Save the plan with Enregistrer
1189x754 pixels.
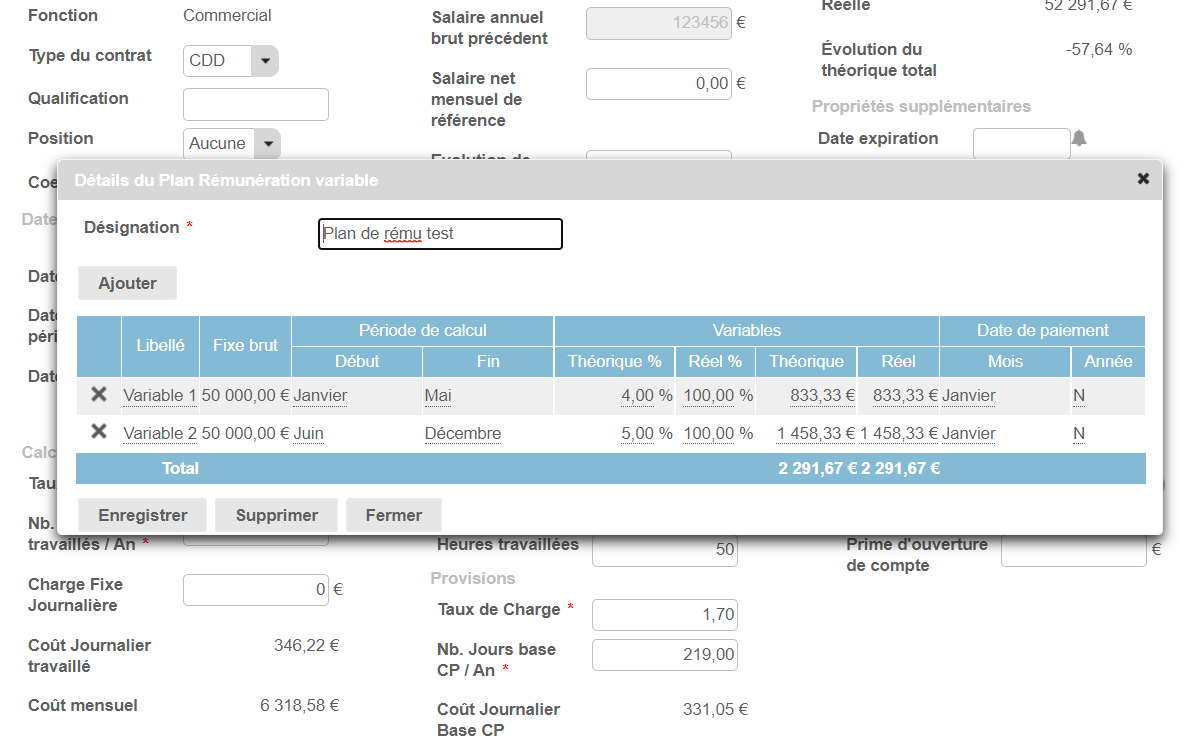click(x=142, y=515)
